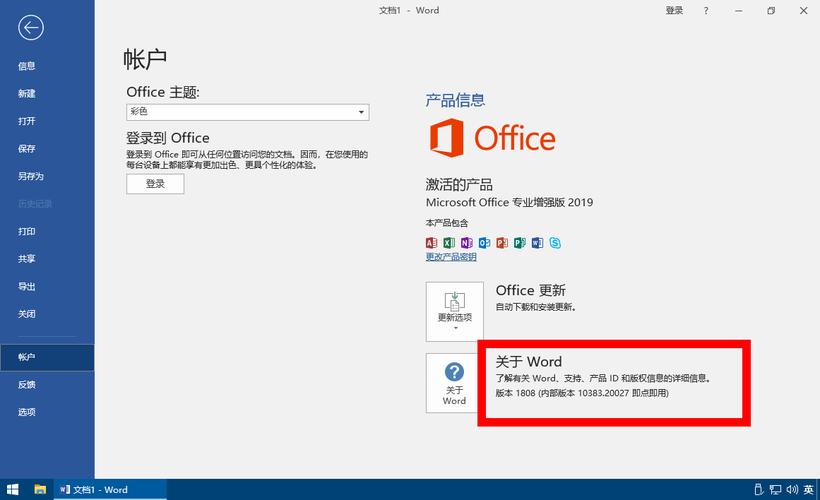Click 关闭 in the sidebar

(27, 314)
